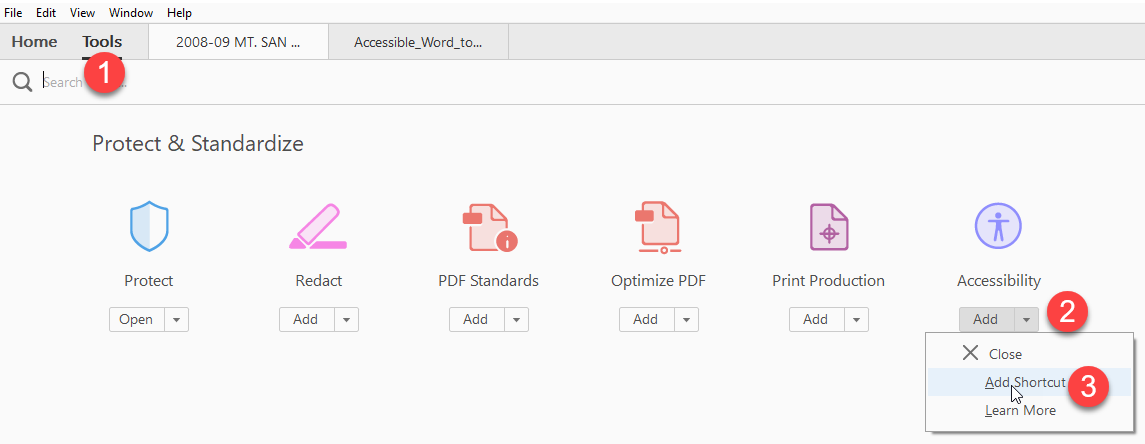The height and width of the screenshot is (444, 1145).
Task: Click the search magnifier icon
Action: point(22,82)
